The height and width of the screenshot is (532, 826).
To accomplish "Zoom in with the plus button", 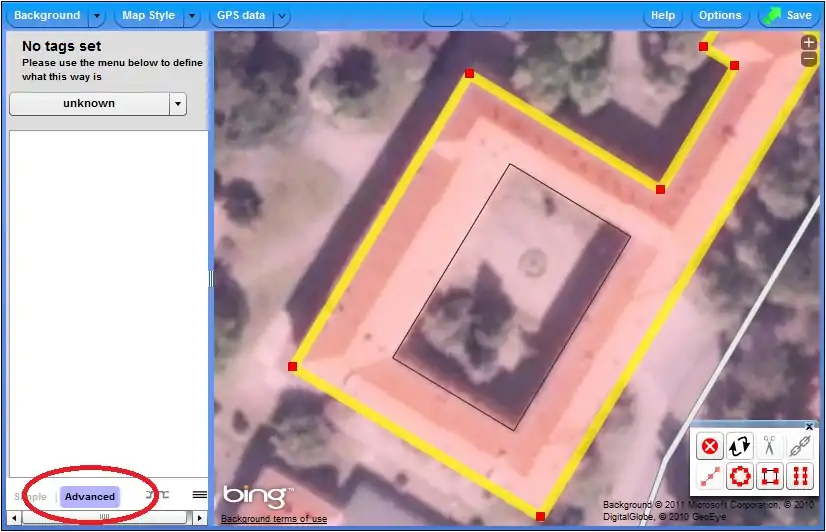I will tap(809, 43).
